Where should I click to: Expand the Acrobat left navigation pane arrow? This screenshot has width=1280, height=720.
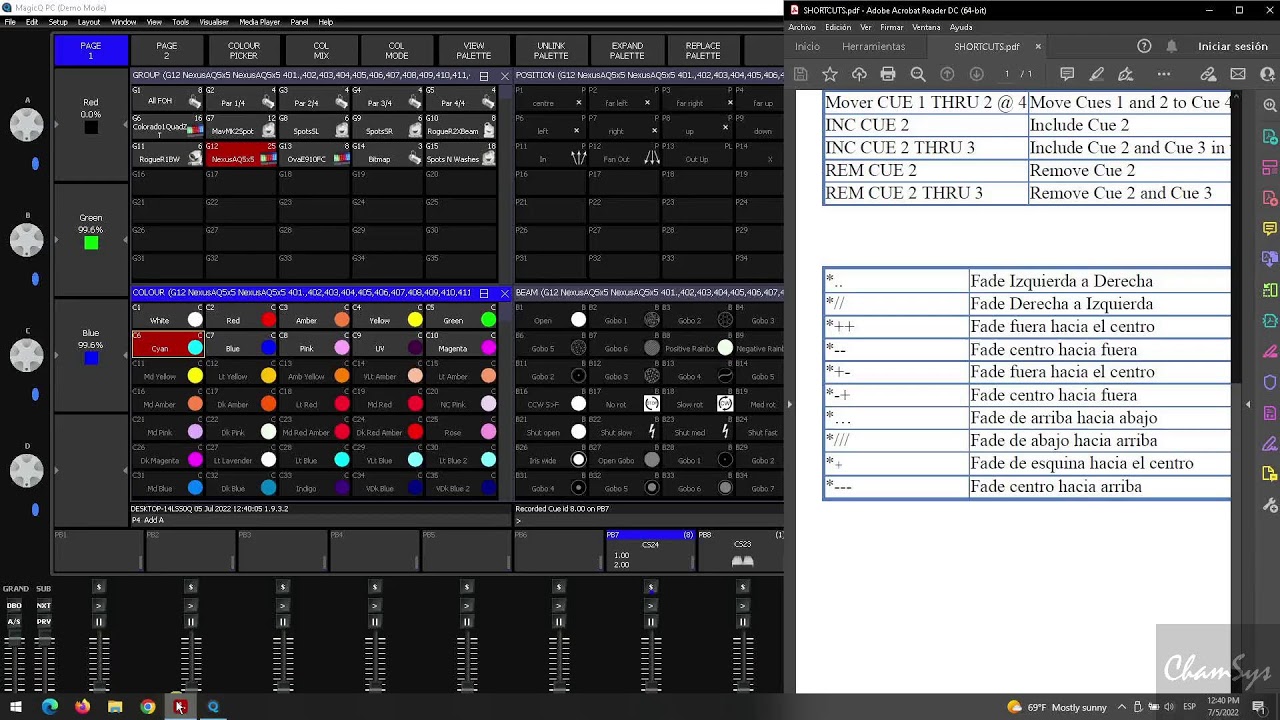pyautogui.click(x=790, y=404)
